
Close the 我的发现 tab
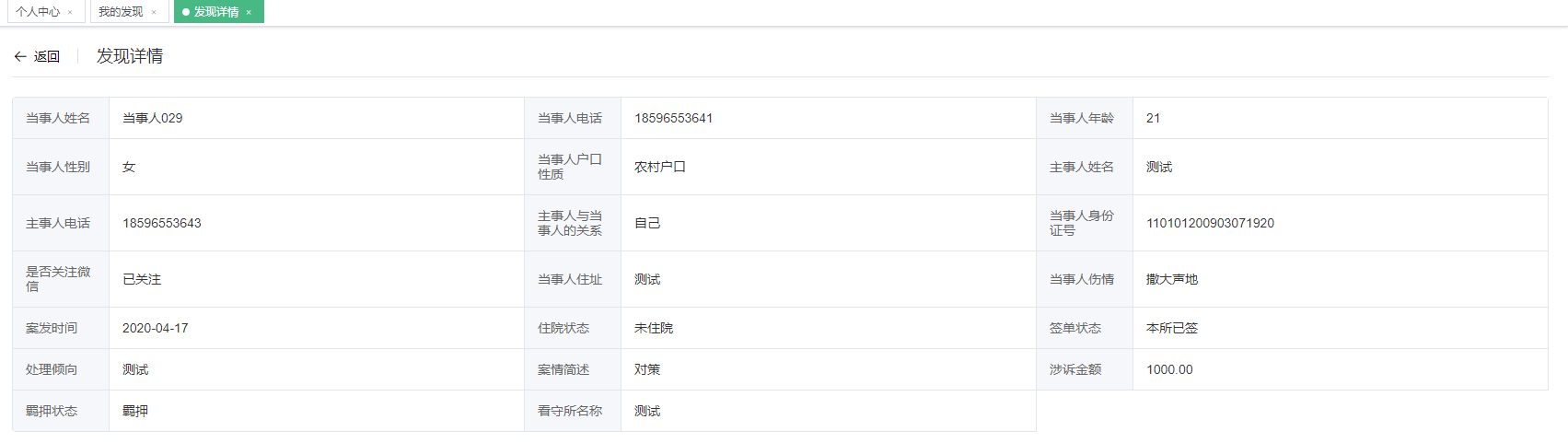coord(154,13)
